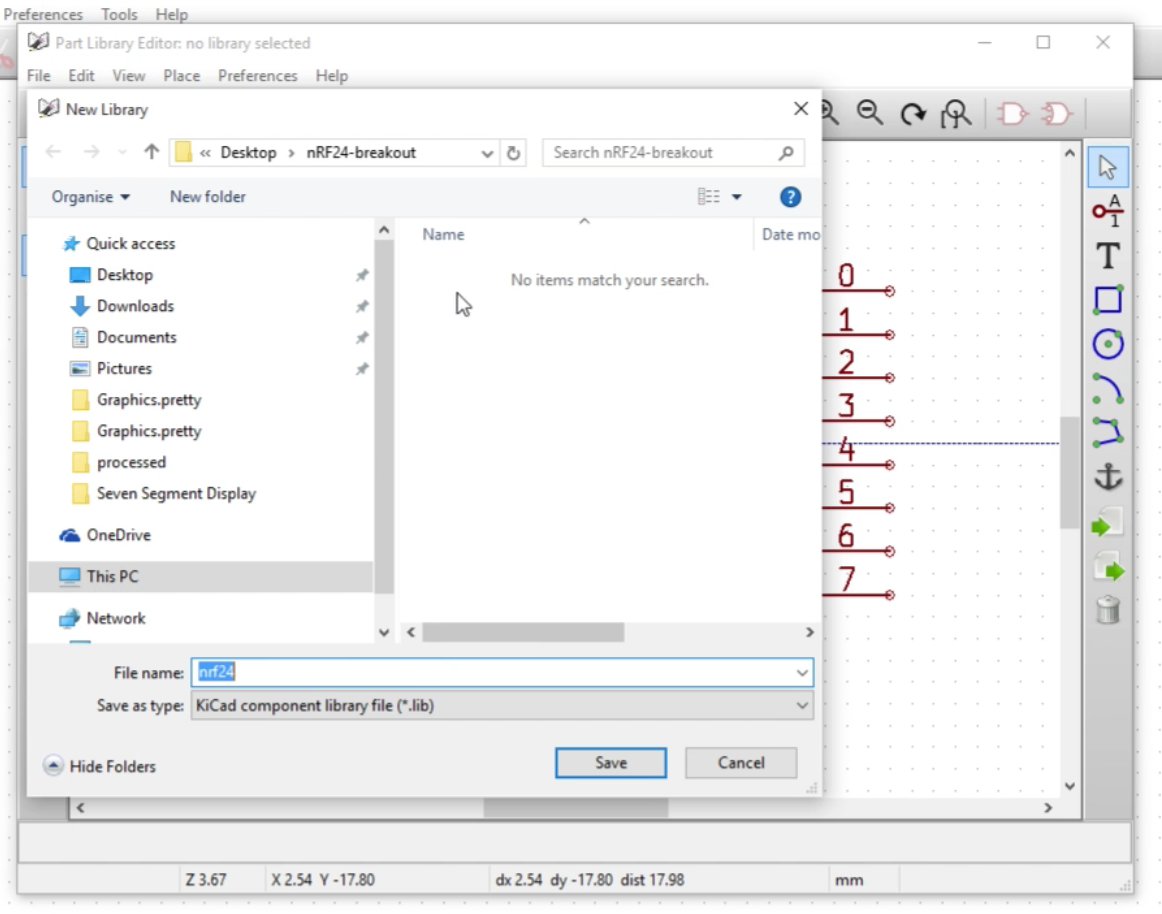This screenshot has height=914, width=1162.
Task: Expand the address path dropdown
Action: tap(487, 153)
